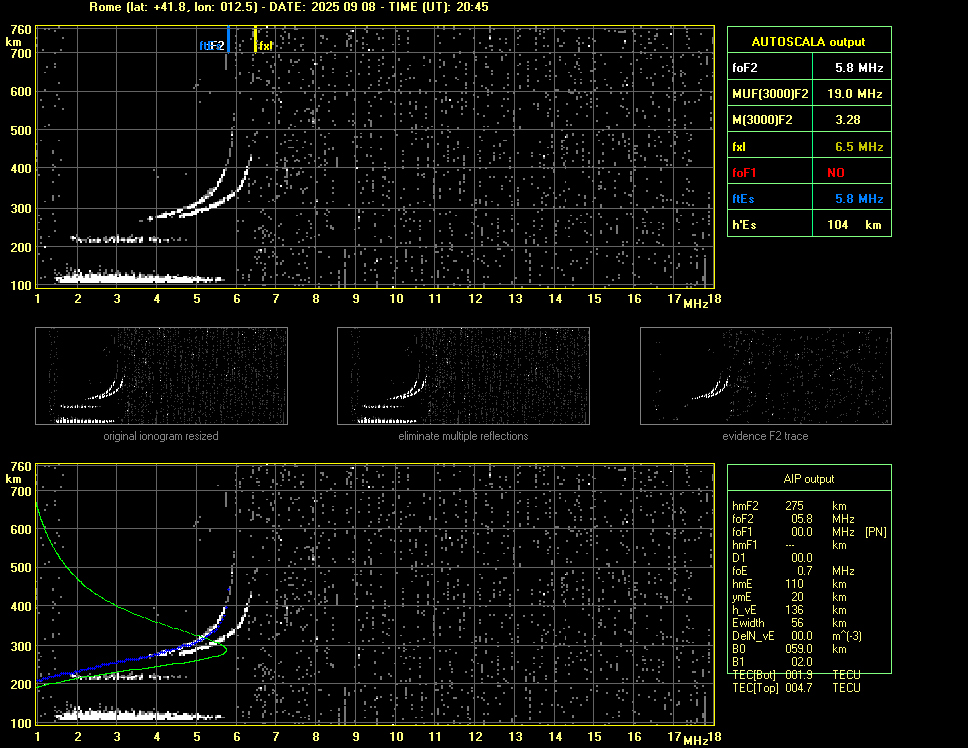Click the blue foF2 marker on top ionogram

(x=228, y=39)
